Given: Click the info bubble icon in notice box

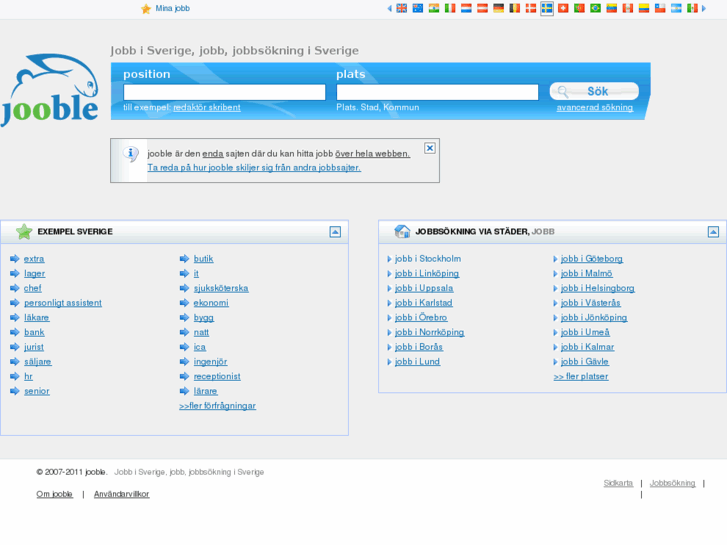Looking at the screenshot, I should click(130, 154).
